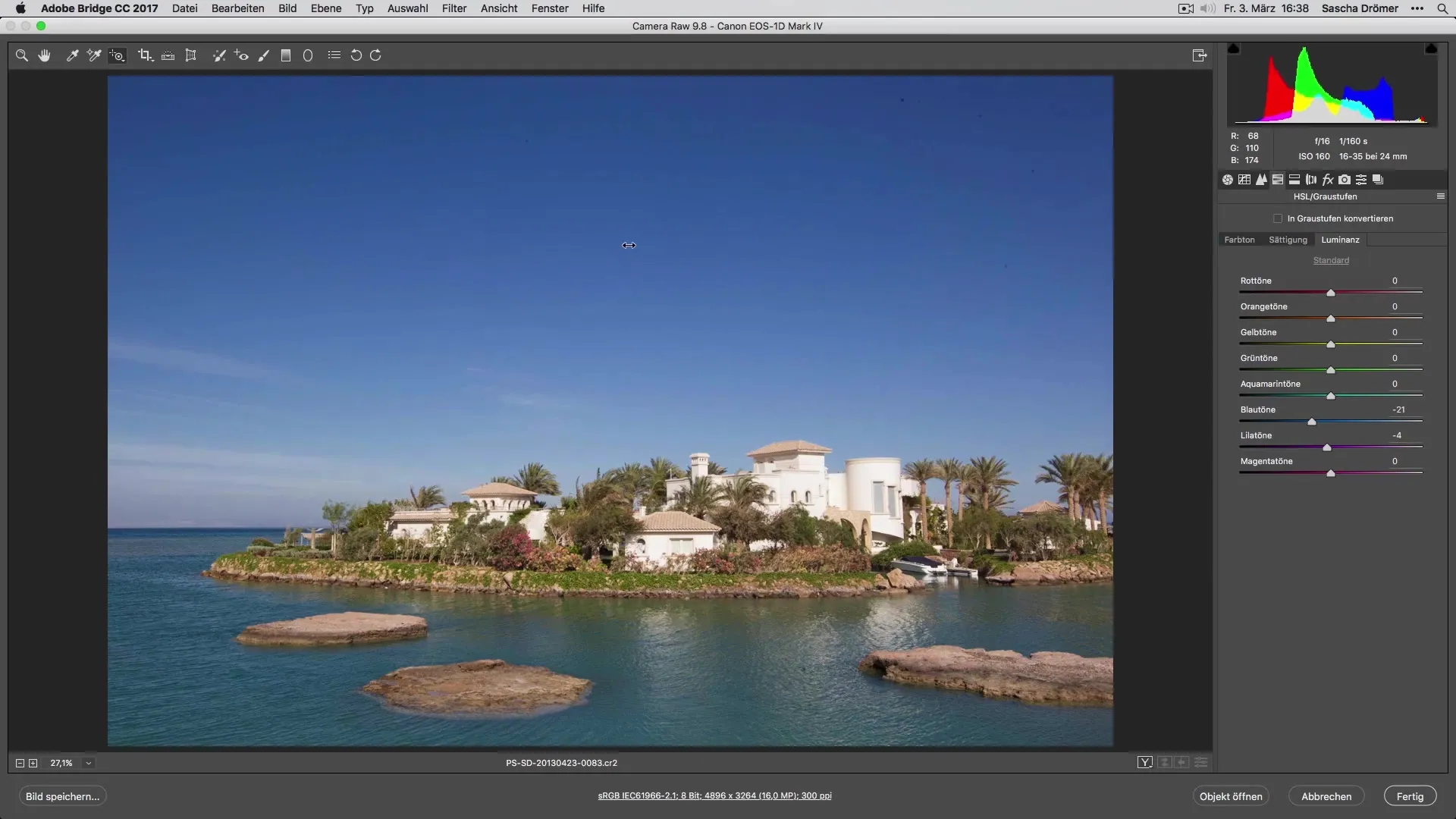Select the Red Eye Removal tool
The height and width of the screenshot is (819, 1456).
pyautogui.click(x=241, y=55)
